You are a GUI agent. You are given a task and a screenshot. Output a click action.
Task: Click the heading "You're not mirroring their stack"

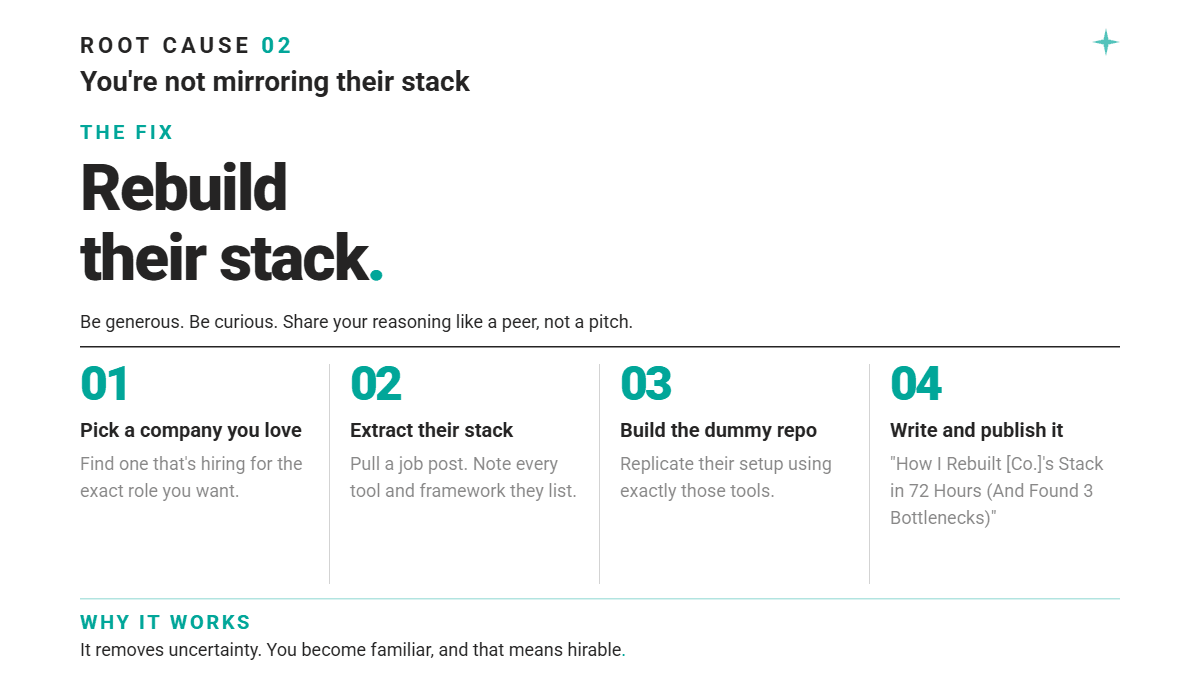(x=275, y=82)
